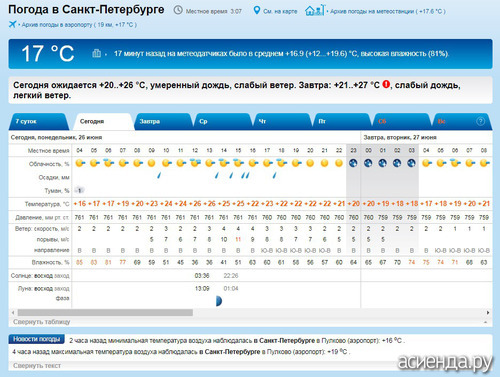This screenshot has height=377, width=500.
Task: Click the left scroll arrow of table
Action: pos(13,313)
